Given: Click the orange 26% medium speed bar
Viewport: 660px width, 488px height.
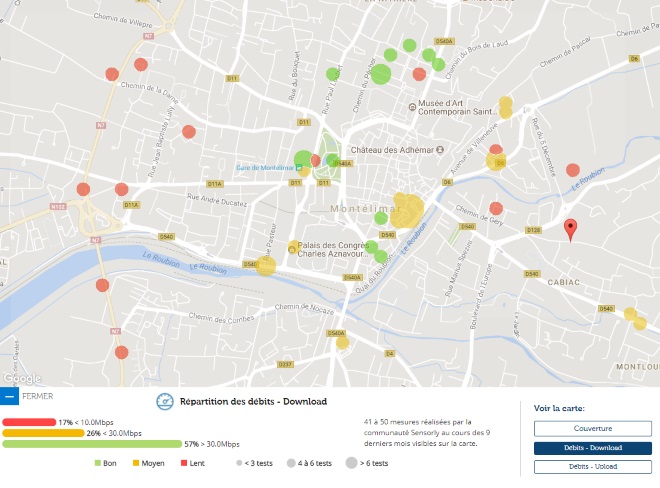Looking at the screenshot, I should 43,433.
